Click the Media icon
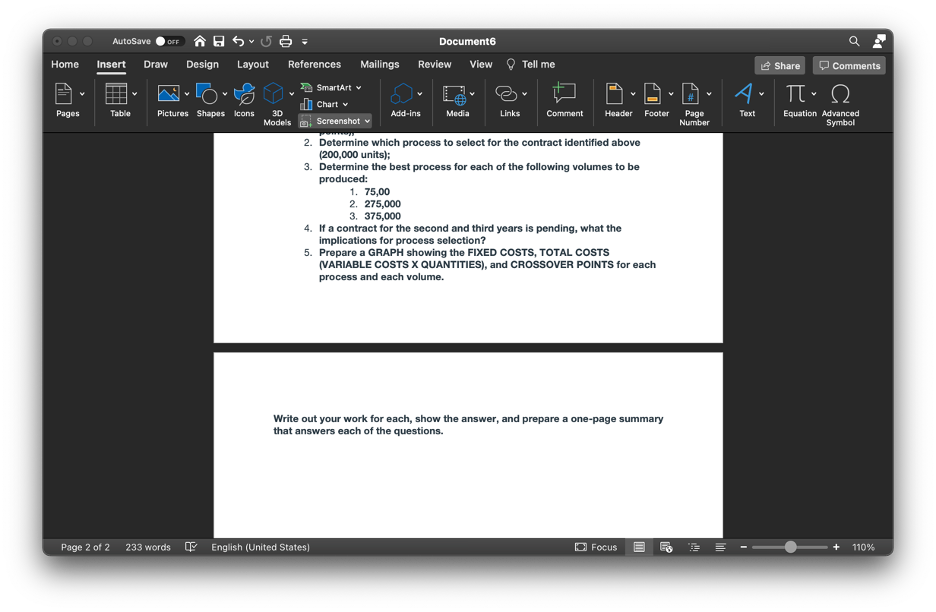 pos(454,94)
